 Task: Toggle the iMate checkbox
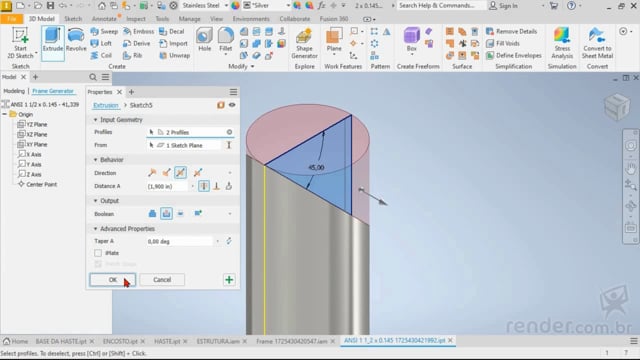pyautogui.click(x=98, y=253)
